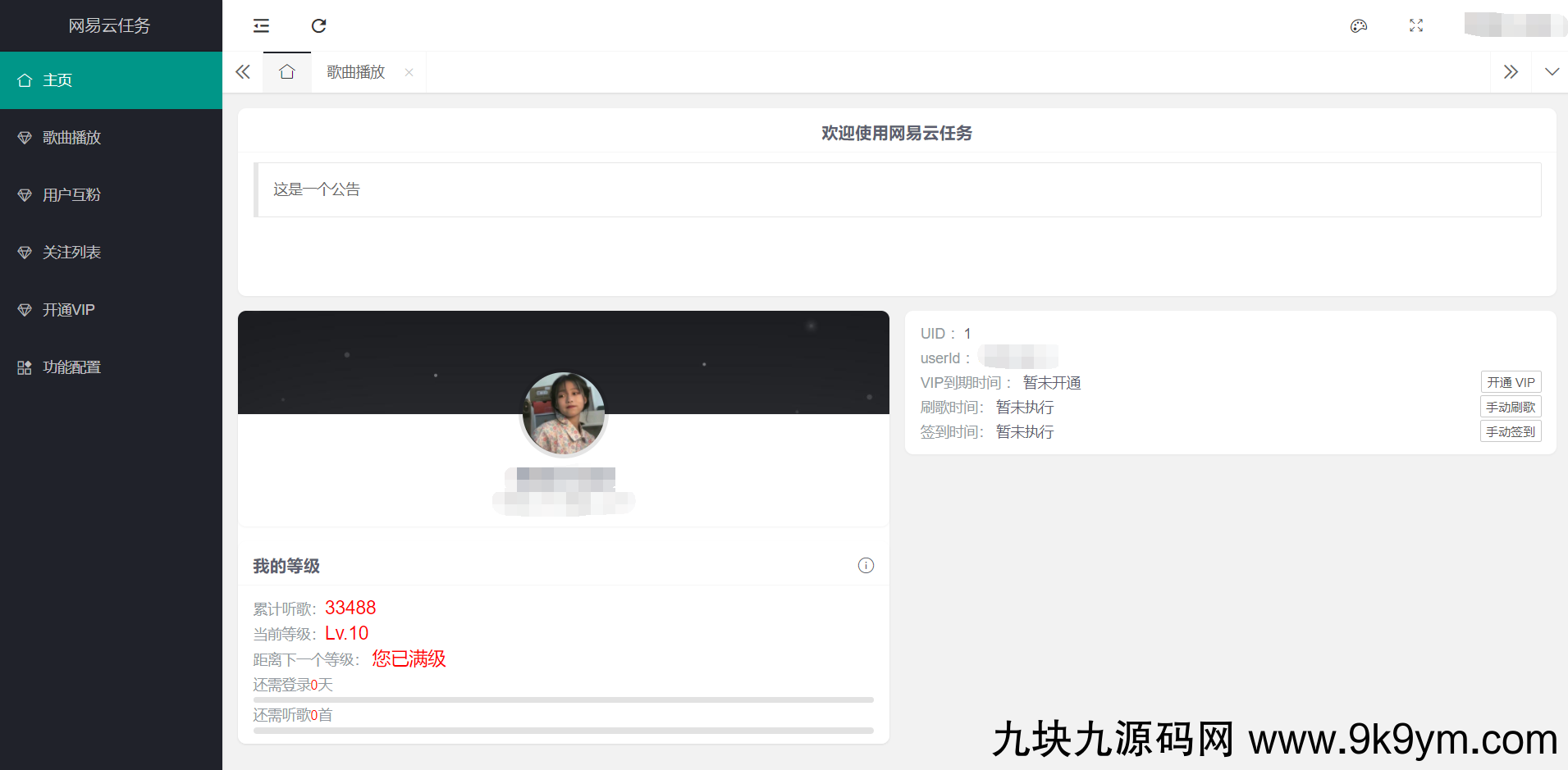Click the refresh icon in the top bar
This screenshot has width=1568, height=770.
coord(319,25)
